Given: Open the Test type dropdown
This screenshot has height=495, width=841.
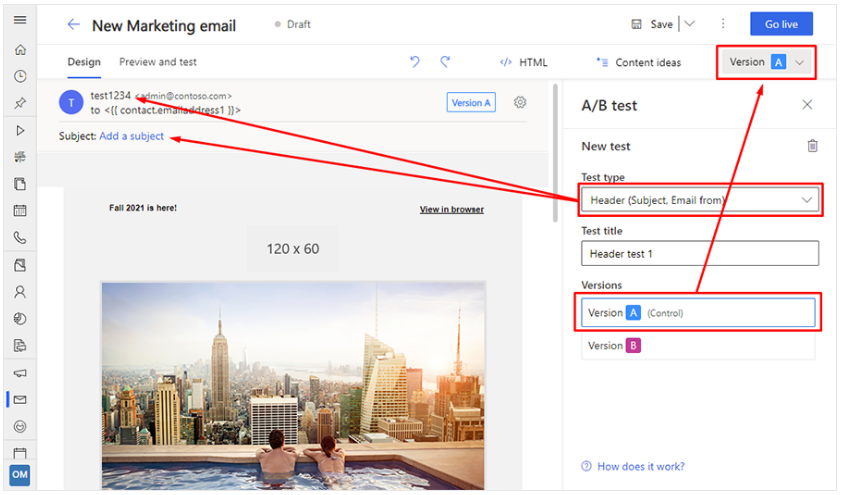Looking at the screenshot, I should pos(700,200).
